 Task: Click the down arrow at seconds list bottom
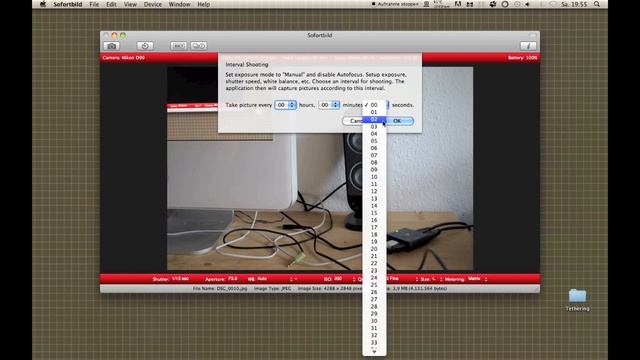[x=374, y=352]
